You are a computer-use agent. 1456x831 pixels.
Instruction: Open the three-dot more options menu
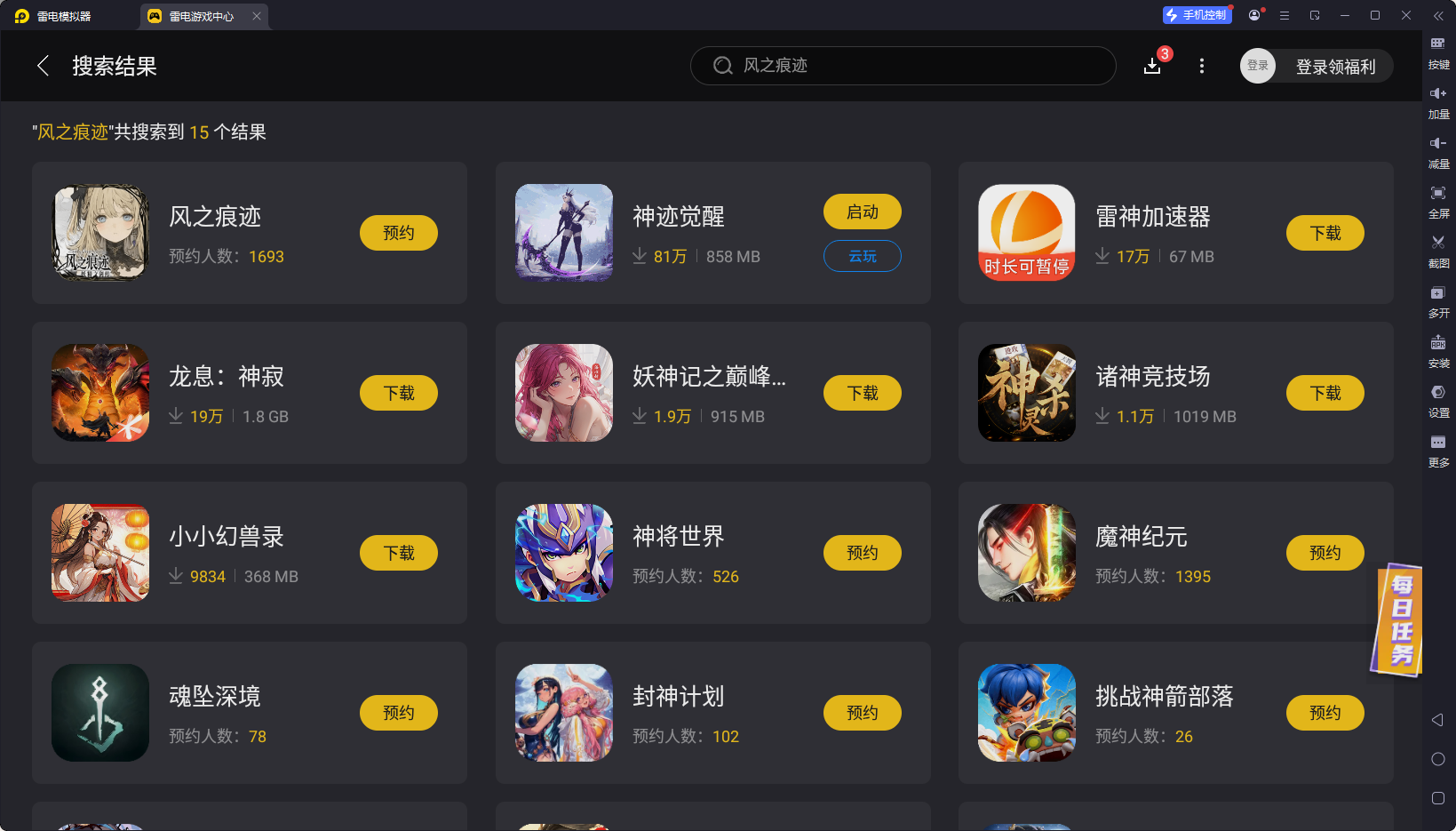coord(1202,66)
